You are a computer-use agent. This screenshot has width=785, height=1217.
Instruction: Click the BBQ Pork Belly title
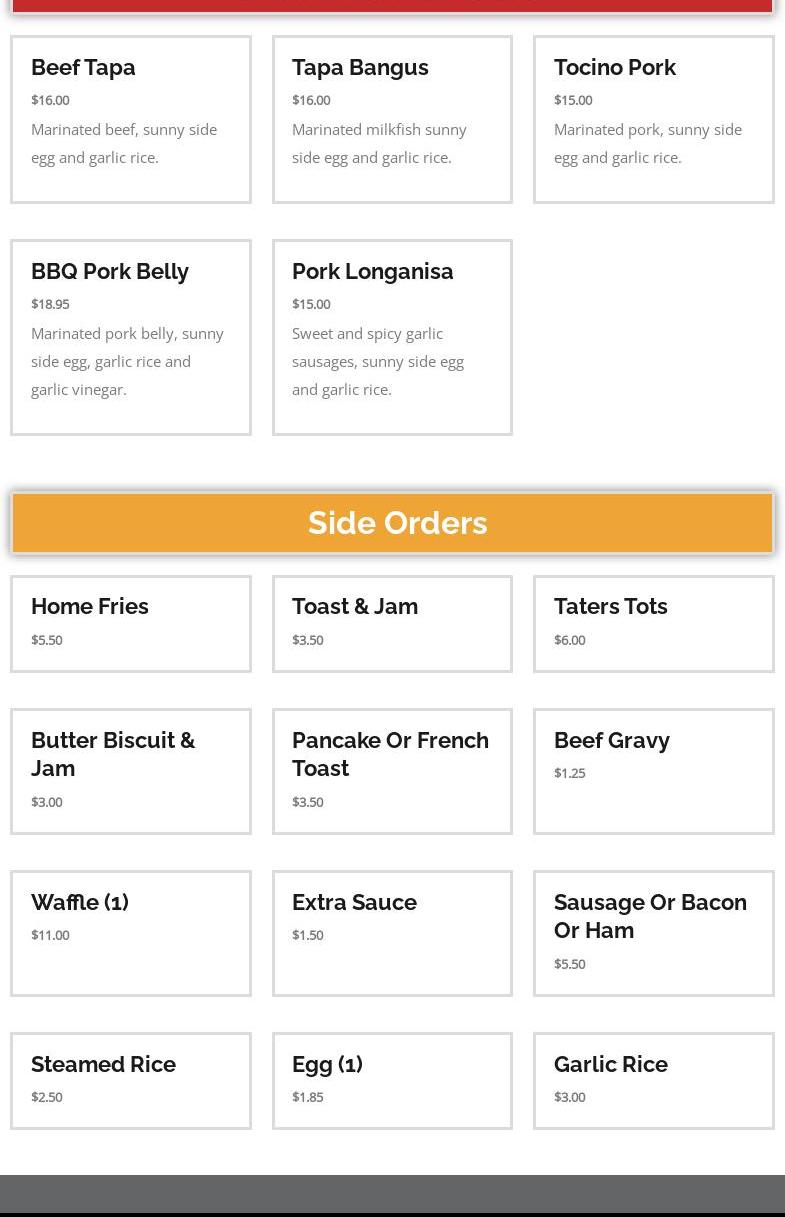coord(110,272)
